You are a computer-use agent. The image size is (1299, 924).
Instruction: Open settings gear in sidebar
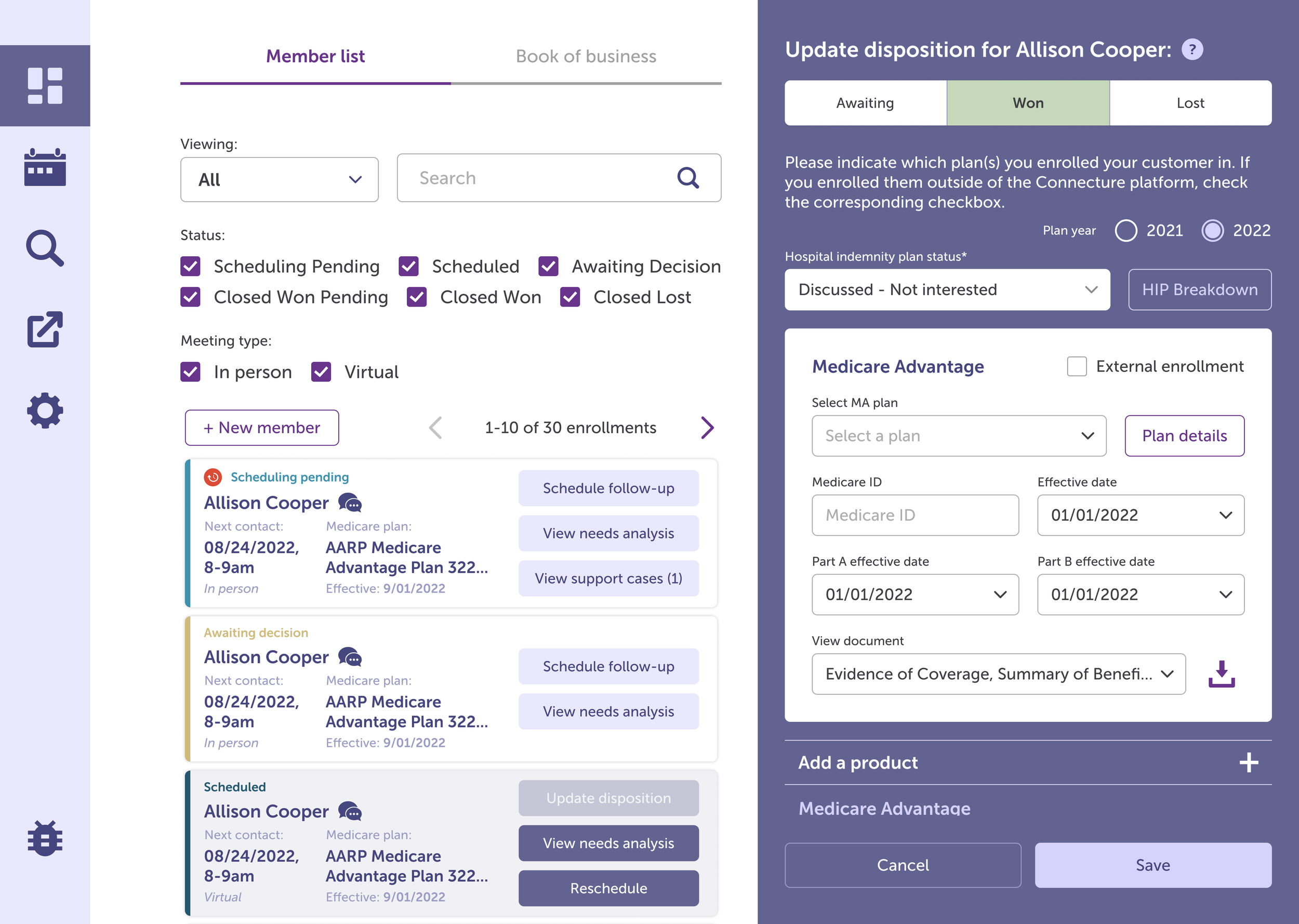point(45,410)
